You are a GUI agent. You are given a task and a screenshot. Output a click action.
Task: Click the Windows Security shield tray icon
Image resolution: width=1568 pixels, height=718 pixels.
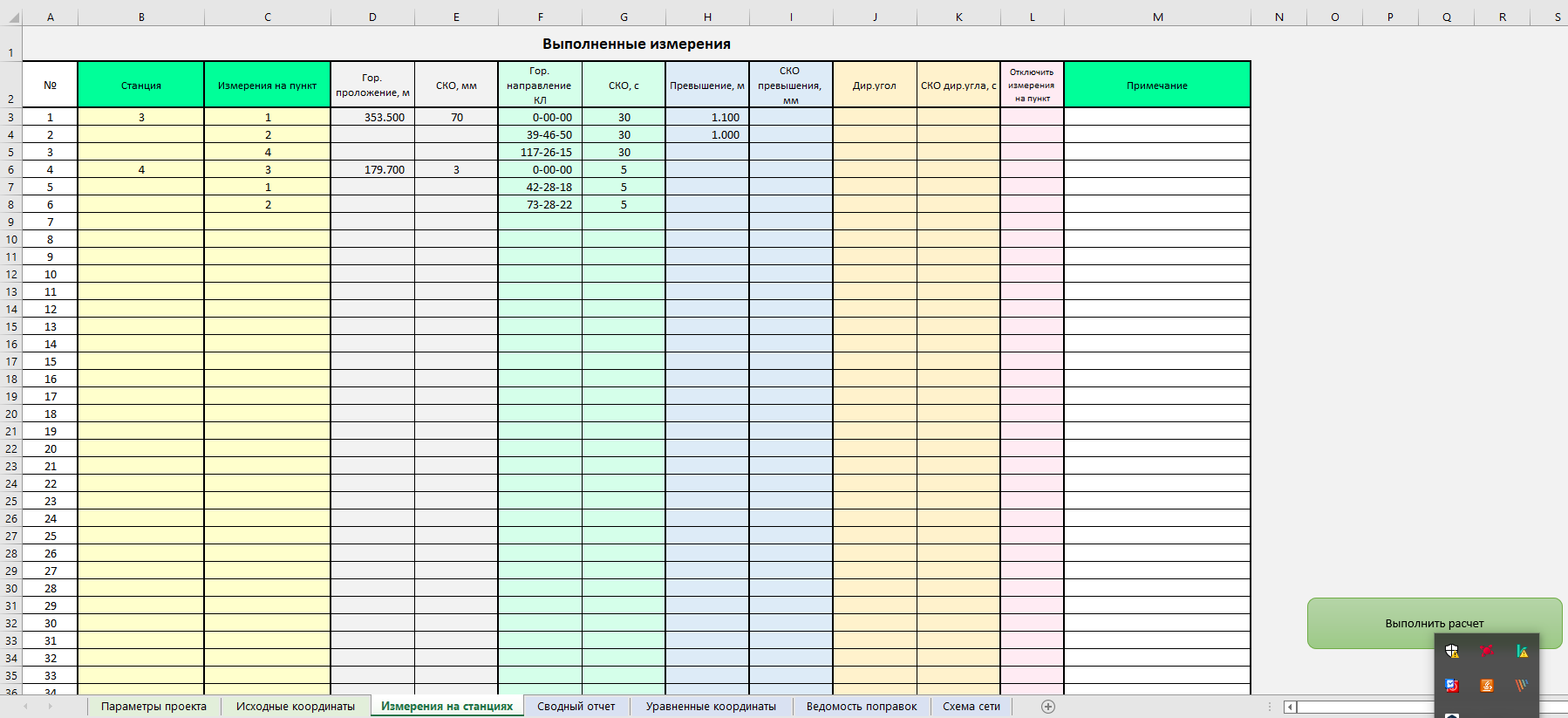[1452, 651]
